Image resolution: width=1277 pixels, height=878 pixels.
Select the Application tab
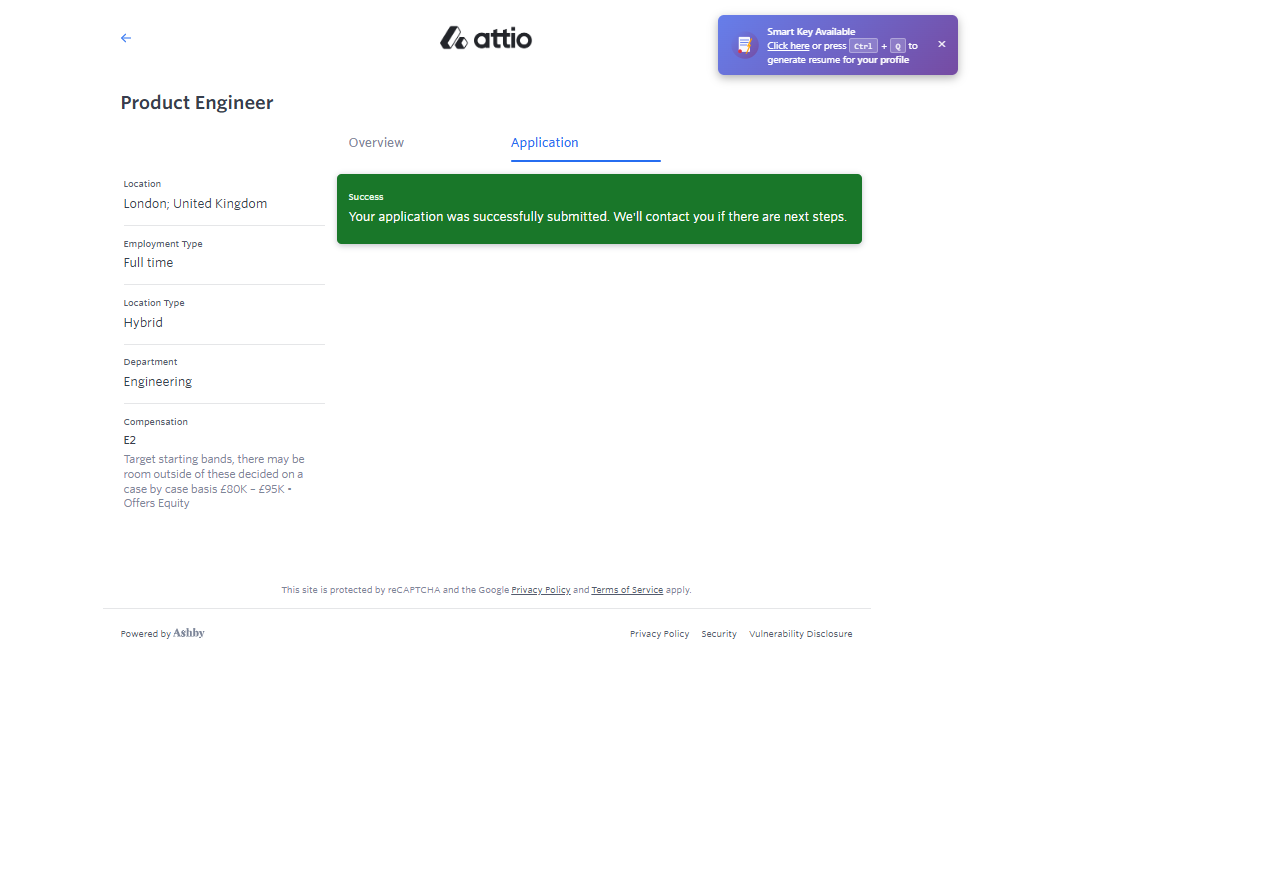click(x=544, y=143)
